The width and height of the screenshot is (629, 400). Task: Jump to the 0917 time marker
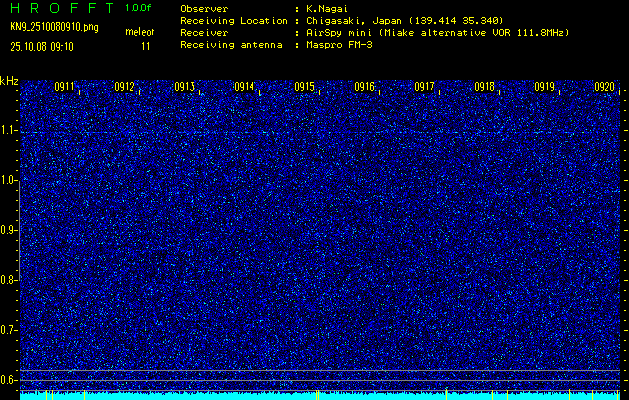tap(424, 87)
